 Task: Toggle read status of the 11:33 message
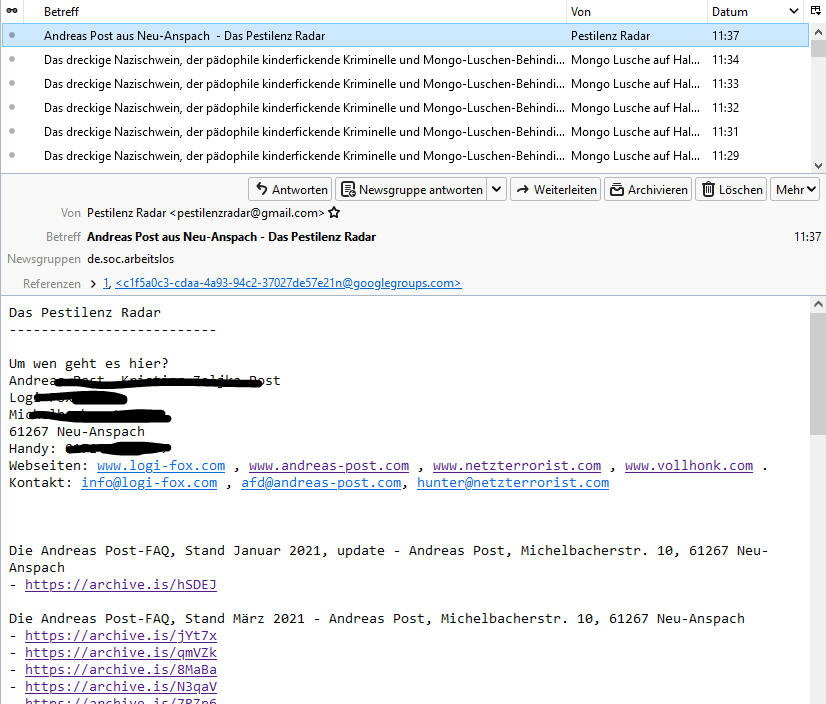coord(12,83)
